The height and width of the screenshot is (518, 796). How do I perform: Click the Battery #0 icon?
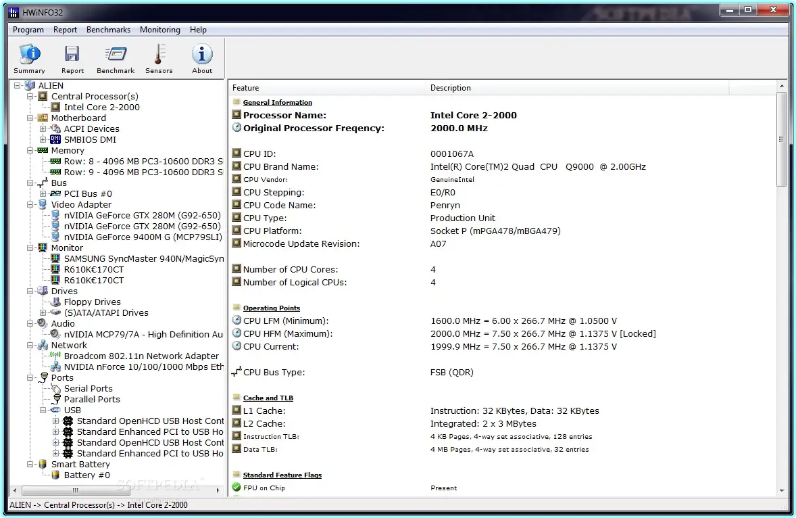coord(55,475)
